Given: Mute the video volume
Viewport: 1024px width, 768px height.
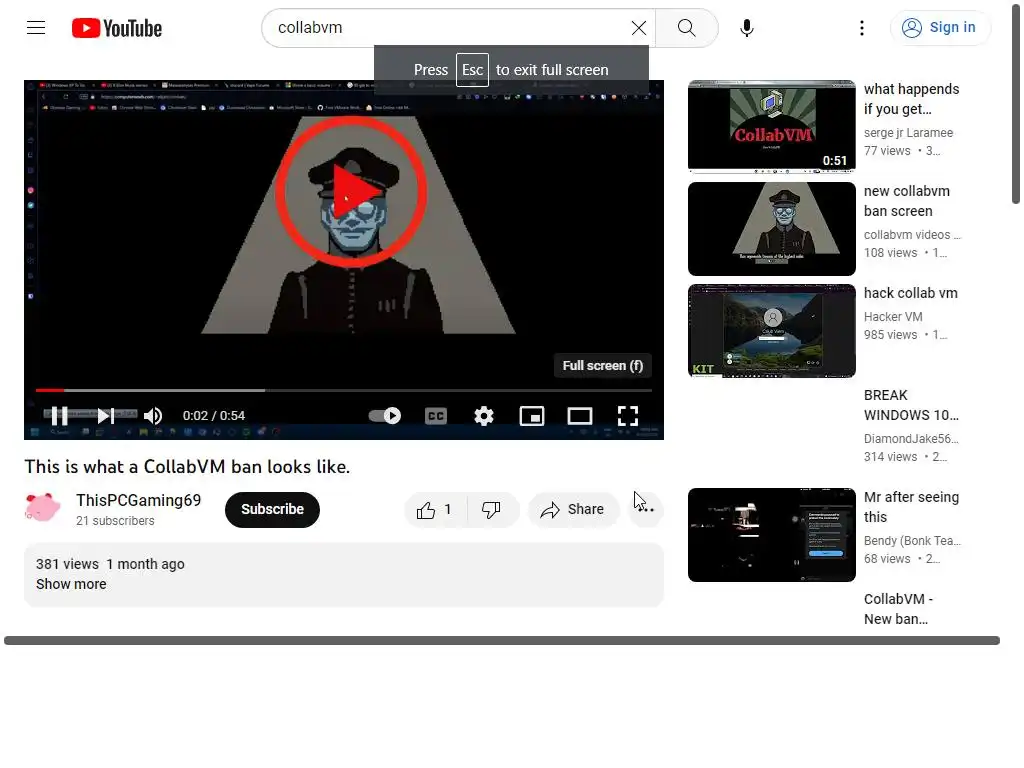Looking at the screenshot, I should [153, 415].
